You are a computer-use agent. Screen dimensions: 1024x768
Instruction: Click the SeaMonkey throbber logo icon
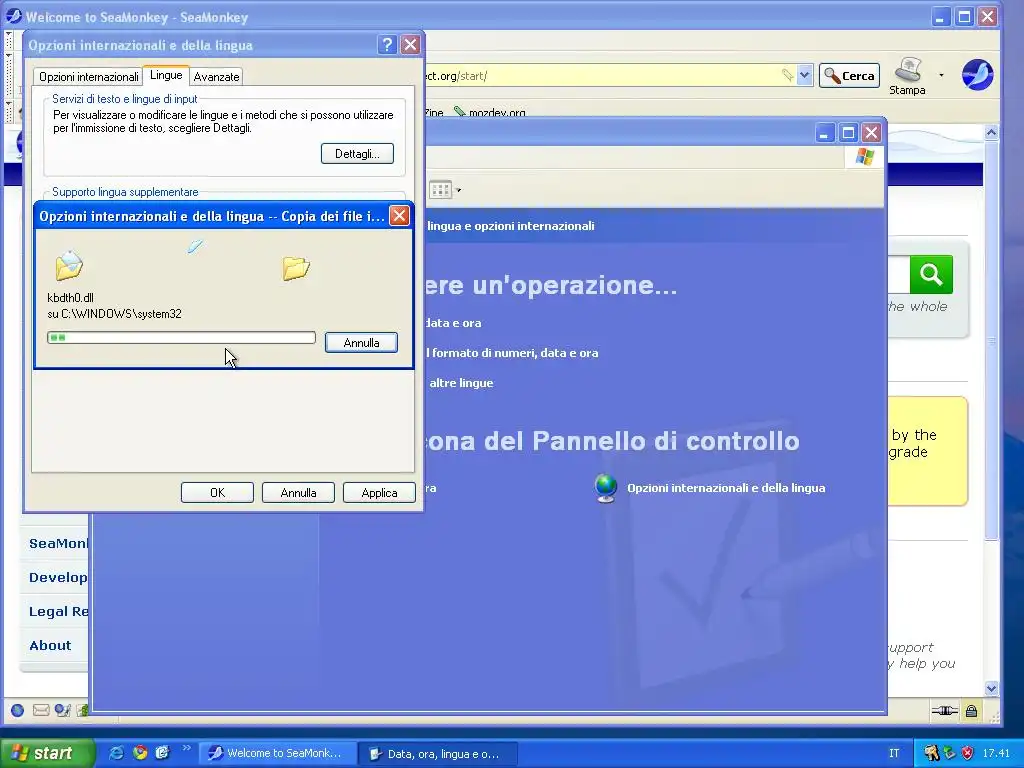[977, 74]
